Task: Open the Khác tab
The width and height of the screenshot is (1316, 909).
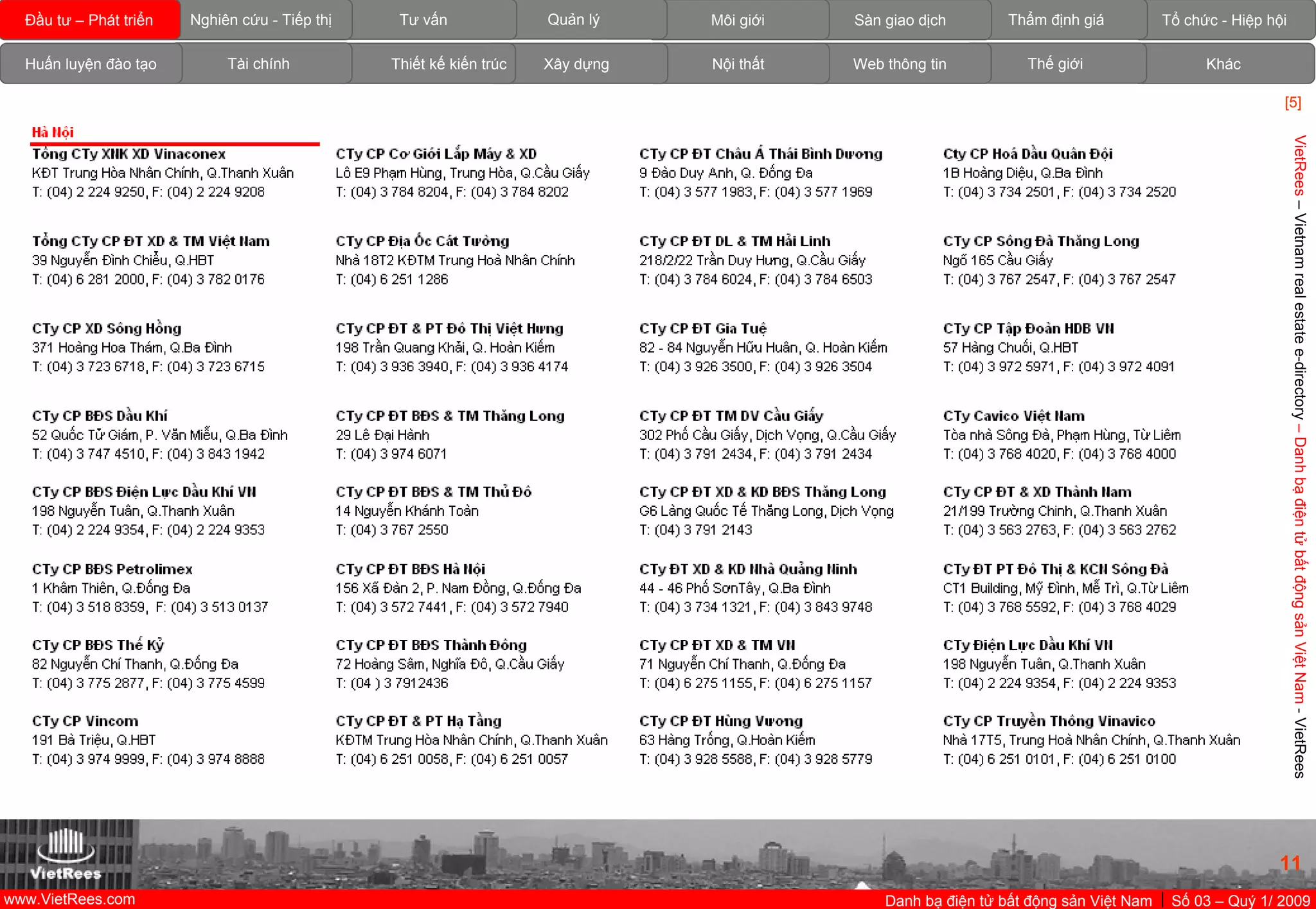Action: pyautogui.click(x=1231, y=64)
